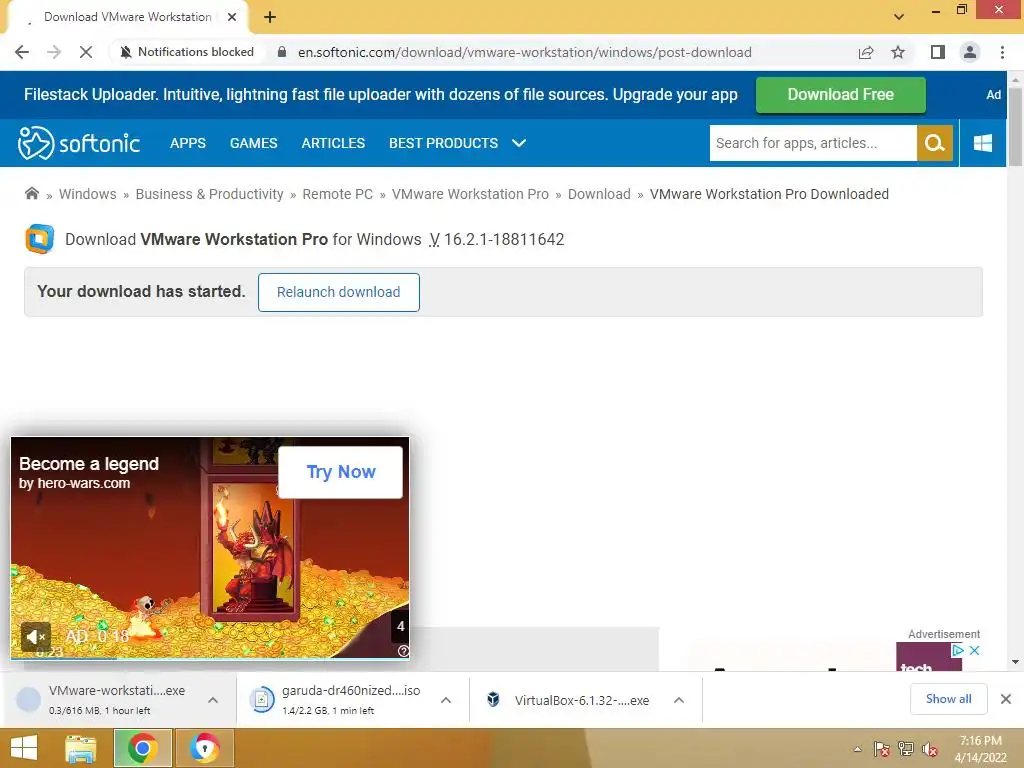
Task: Close the downloads bar
Action: [1006, 699]
